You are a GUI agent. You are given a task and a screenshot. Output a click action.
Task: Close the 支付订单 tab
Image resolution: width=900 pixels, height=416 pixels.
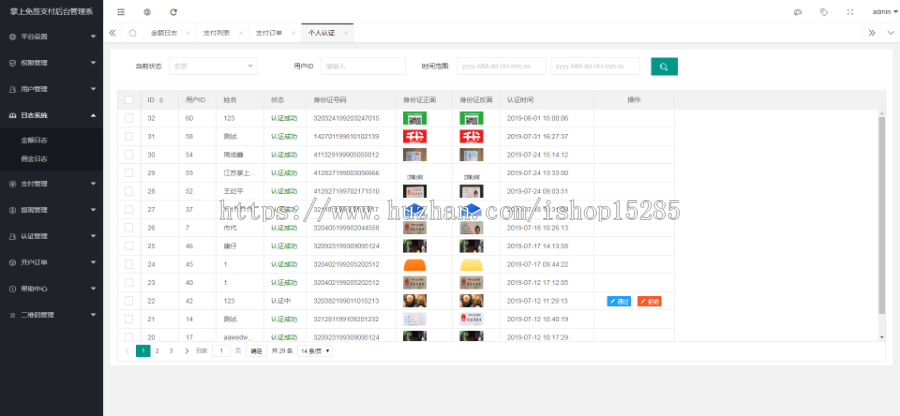click(x=293, y=33)
